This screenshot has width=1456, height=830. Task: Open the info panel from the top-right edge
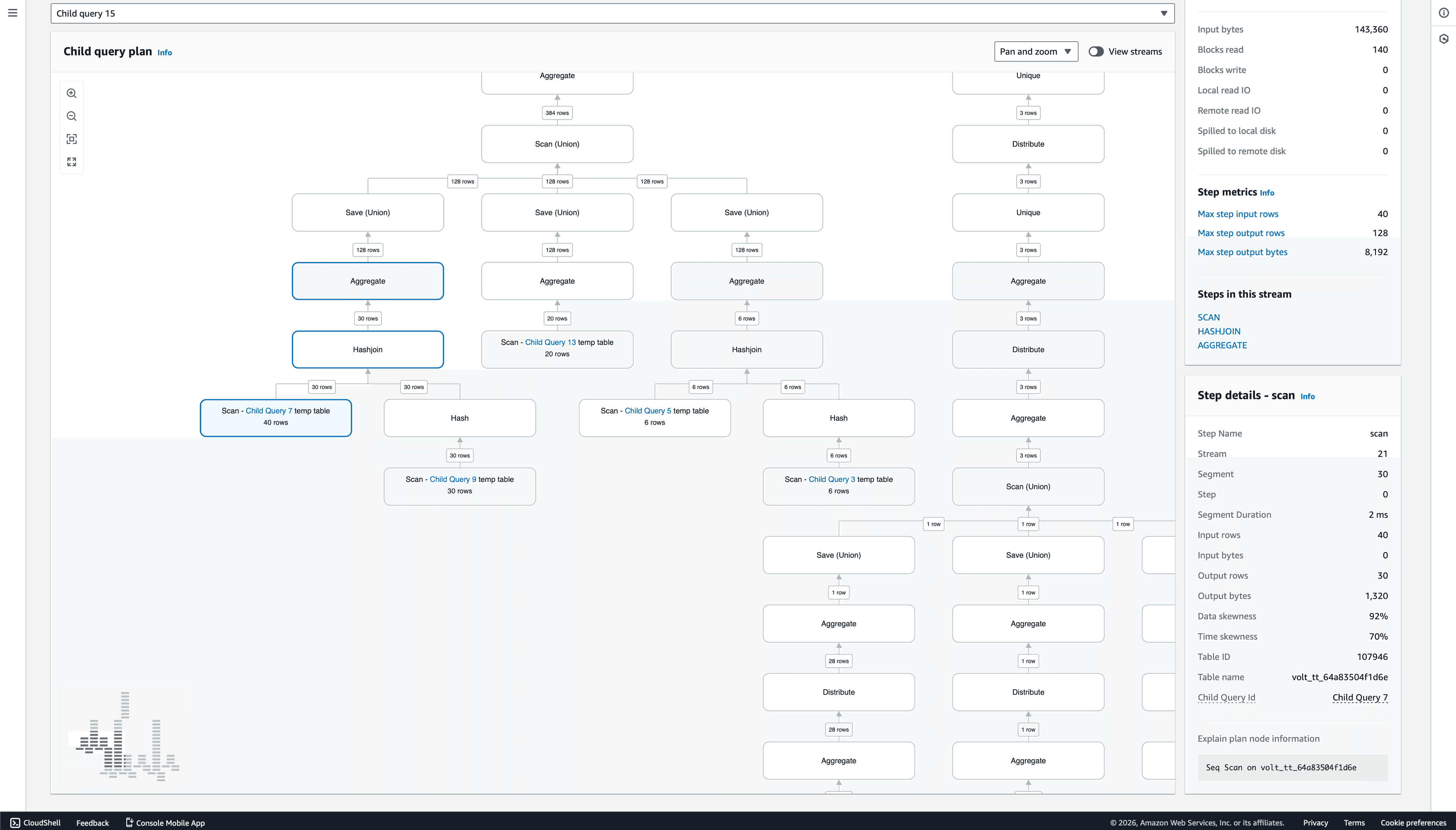1443,13
